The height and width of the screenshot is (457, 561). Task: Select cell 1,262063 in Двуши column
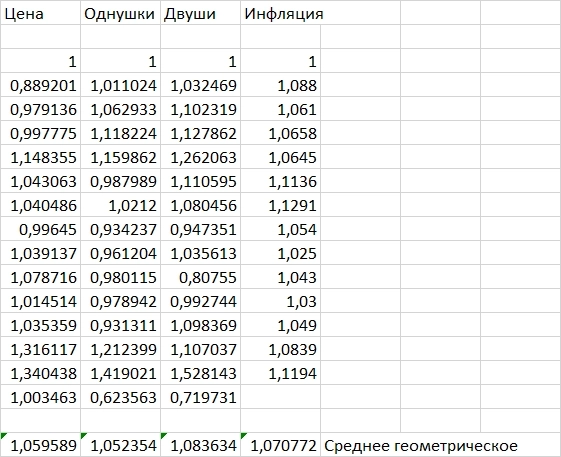point(200,157)
